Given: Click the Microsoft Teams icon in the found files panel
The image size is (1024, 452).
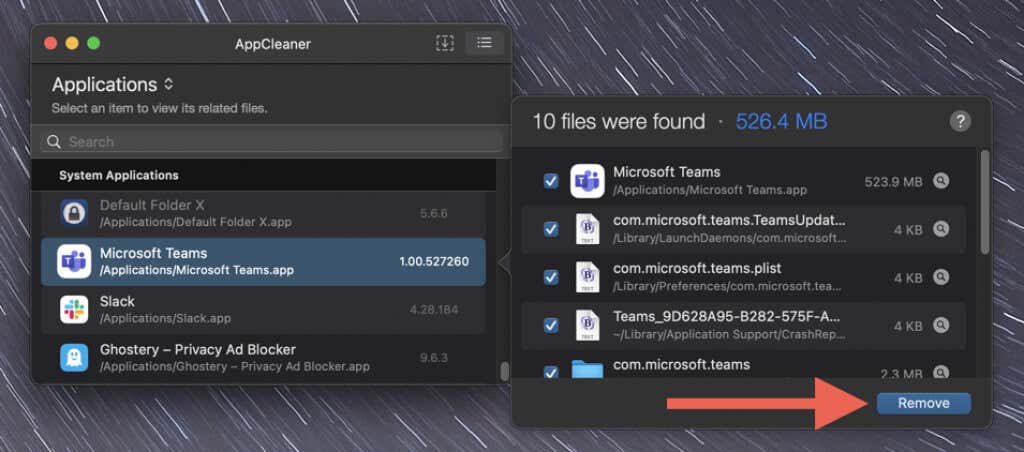Looking at the screenshot, I should pos(587,181).
